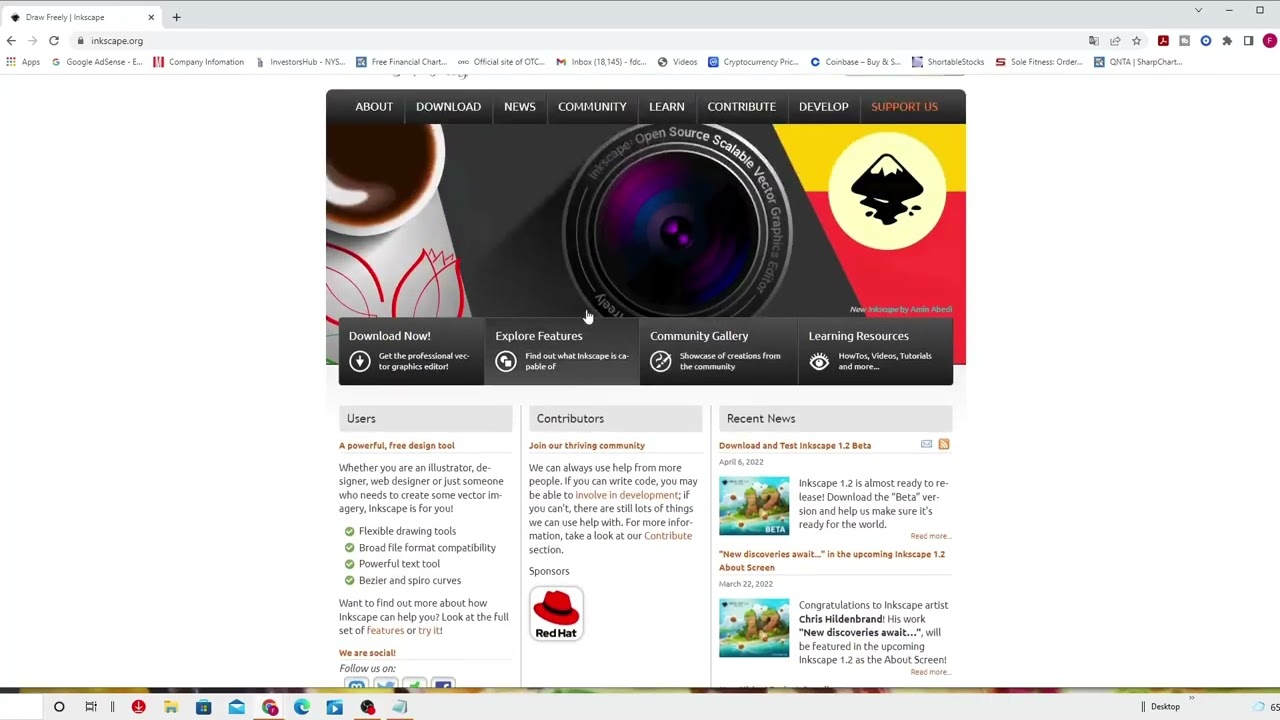Open the ShortableStocks bookmark

click(x=948, y=62)
